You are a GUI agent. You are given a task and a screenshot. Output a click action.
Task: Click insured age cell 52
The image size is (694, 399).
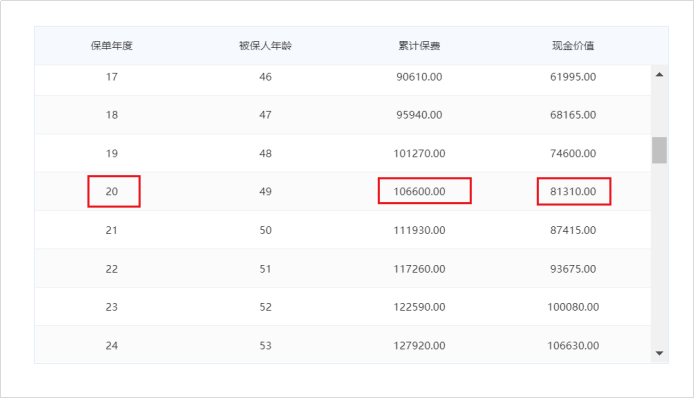click(x=266, y=307)
